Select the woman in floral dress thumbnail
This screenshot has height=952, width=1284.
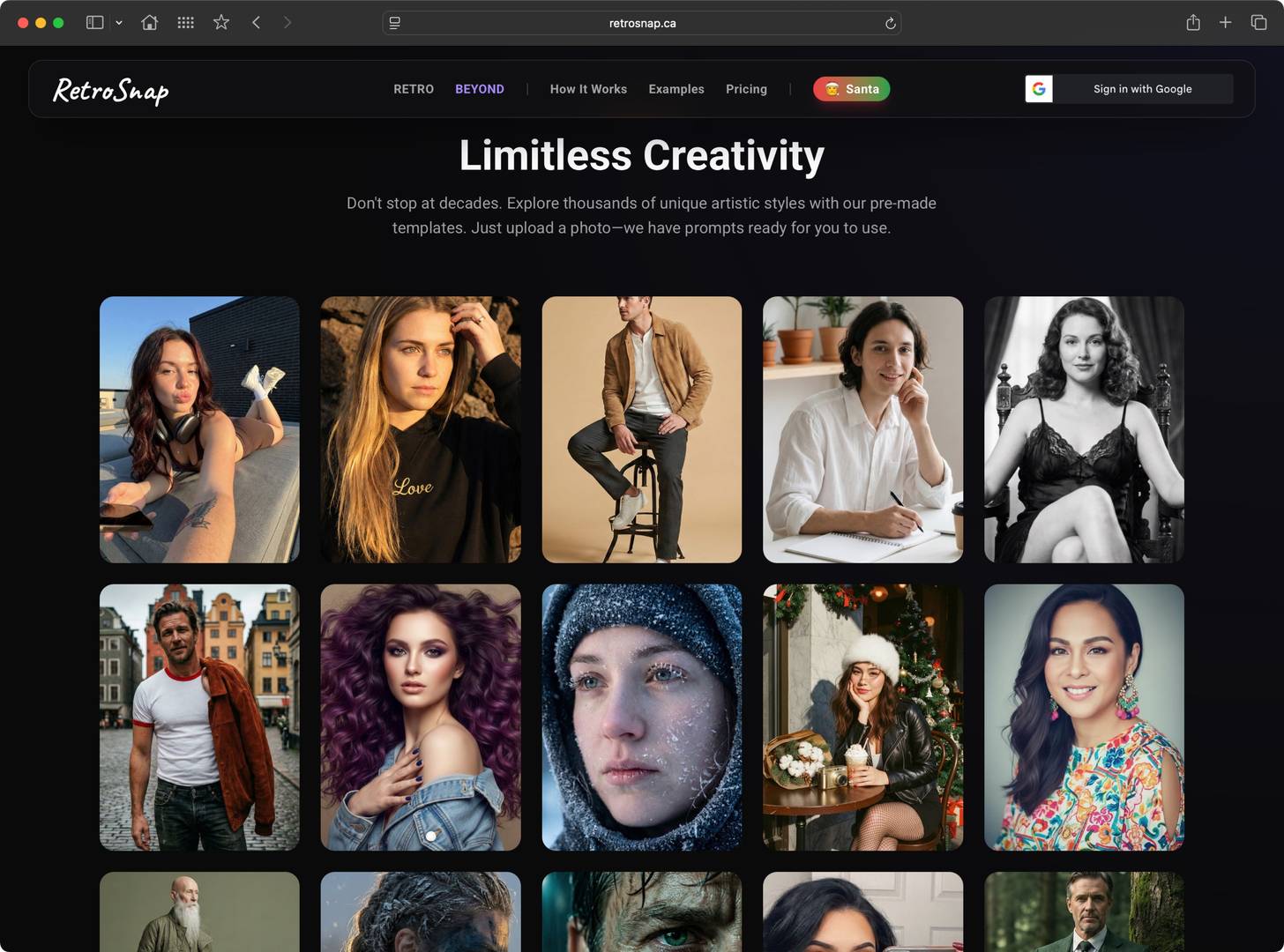tap(1084, 718)
